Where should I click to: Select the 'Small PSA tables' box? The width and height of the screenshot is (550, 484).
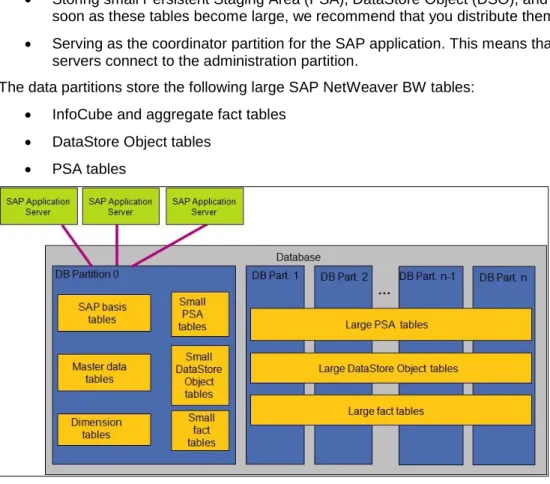click(200, 314)
